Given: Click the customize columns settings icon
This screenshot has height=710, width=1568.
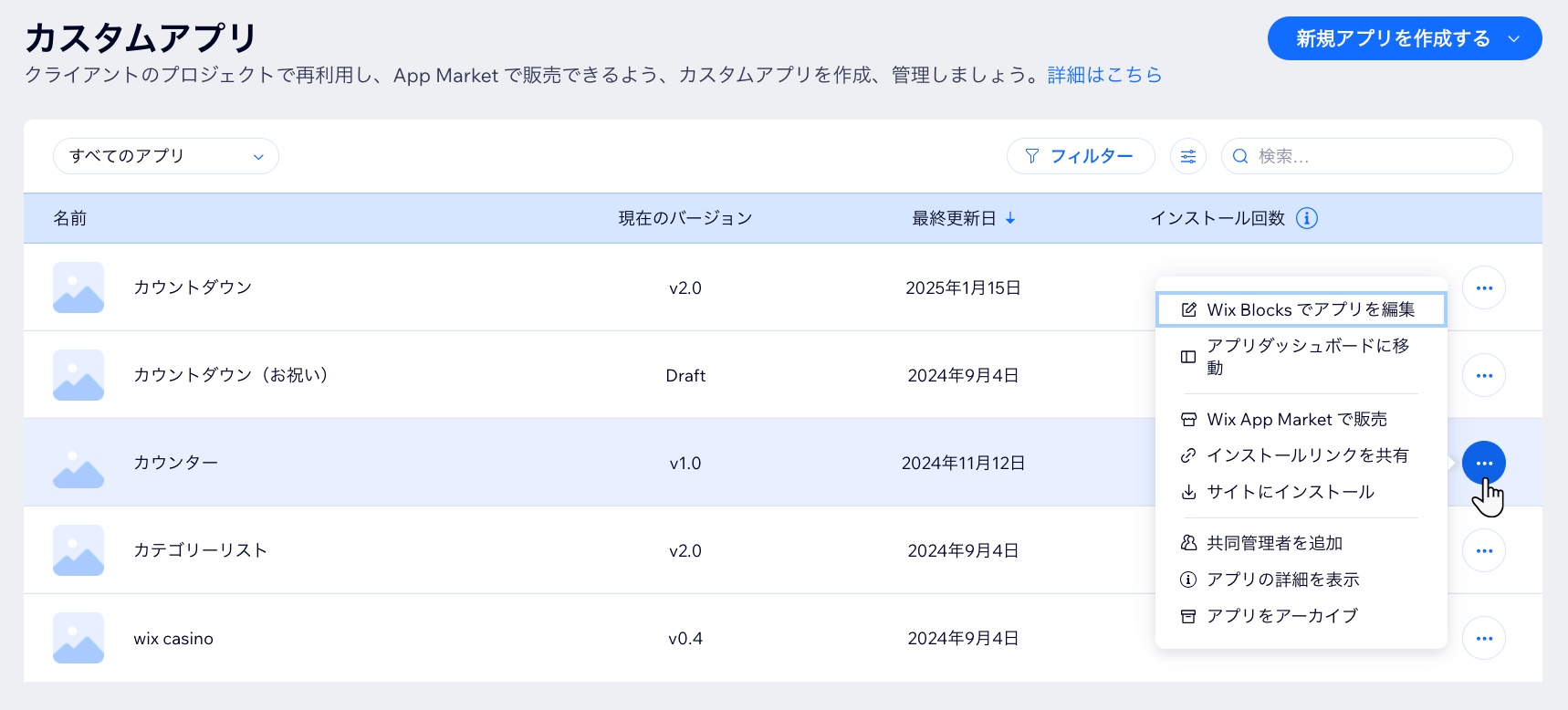Looking at the screenshot, I should pos(1187,156).
